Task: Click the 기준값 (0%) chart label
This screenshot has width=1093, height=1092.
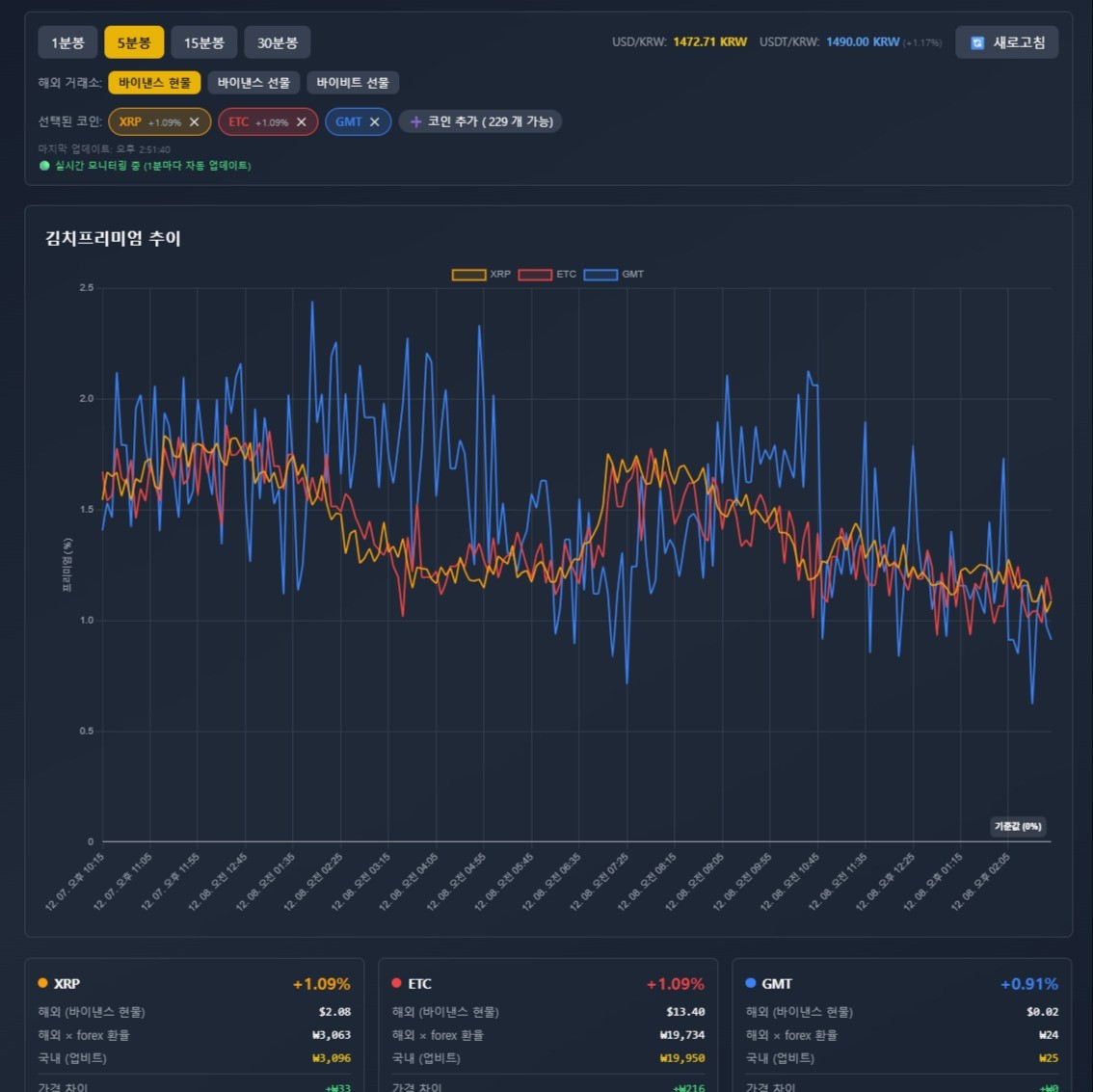Action: [1017, 826]
